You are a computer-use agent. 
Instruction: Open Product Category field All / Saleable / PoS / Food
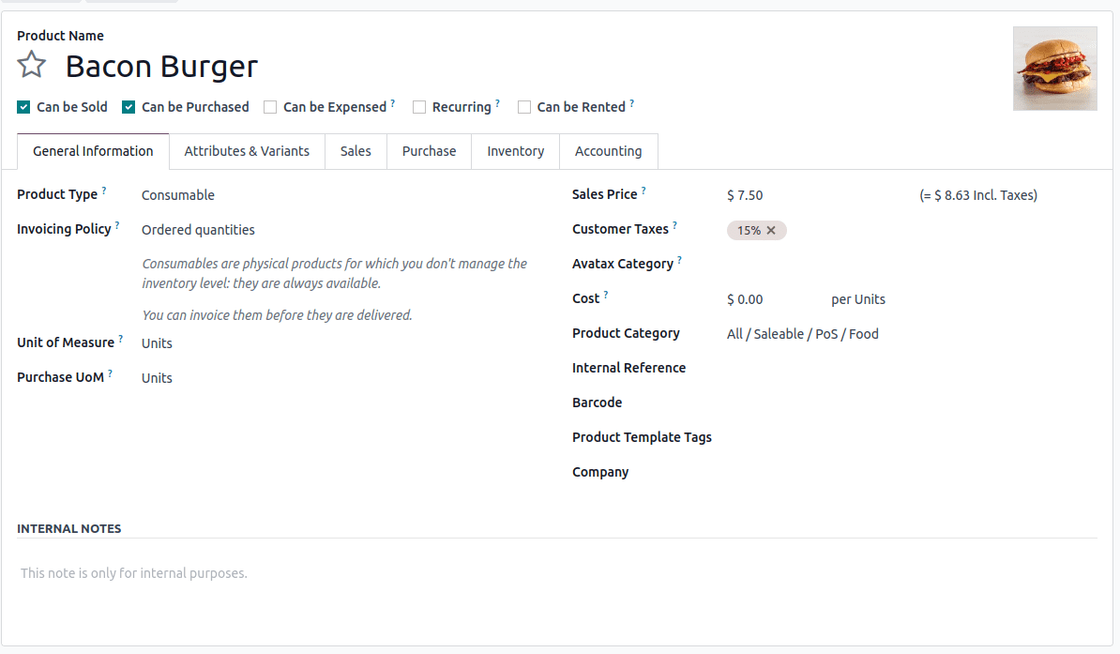point(911,334)
